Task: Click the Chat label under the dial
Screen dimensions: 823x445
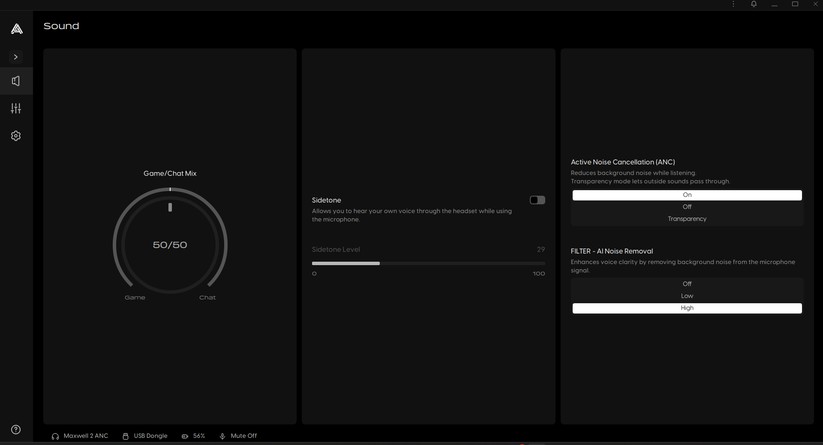Action: (207, 298)
